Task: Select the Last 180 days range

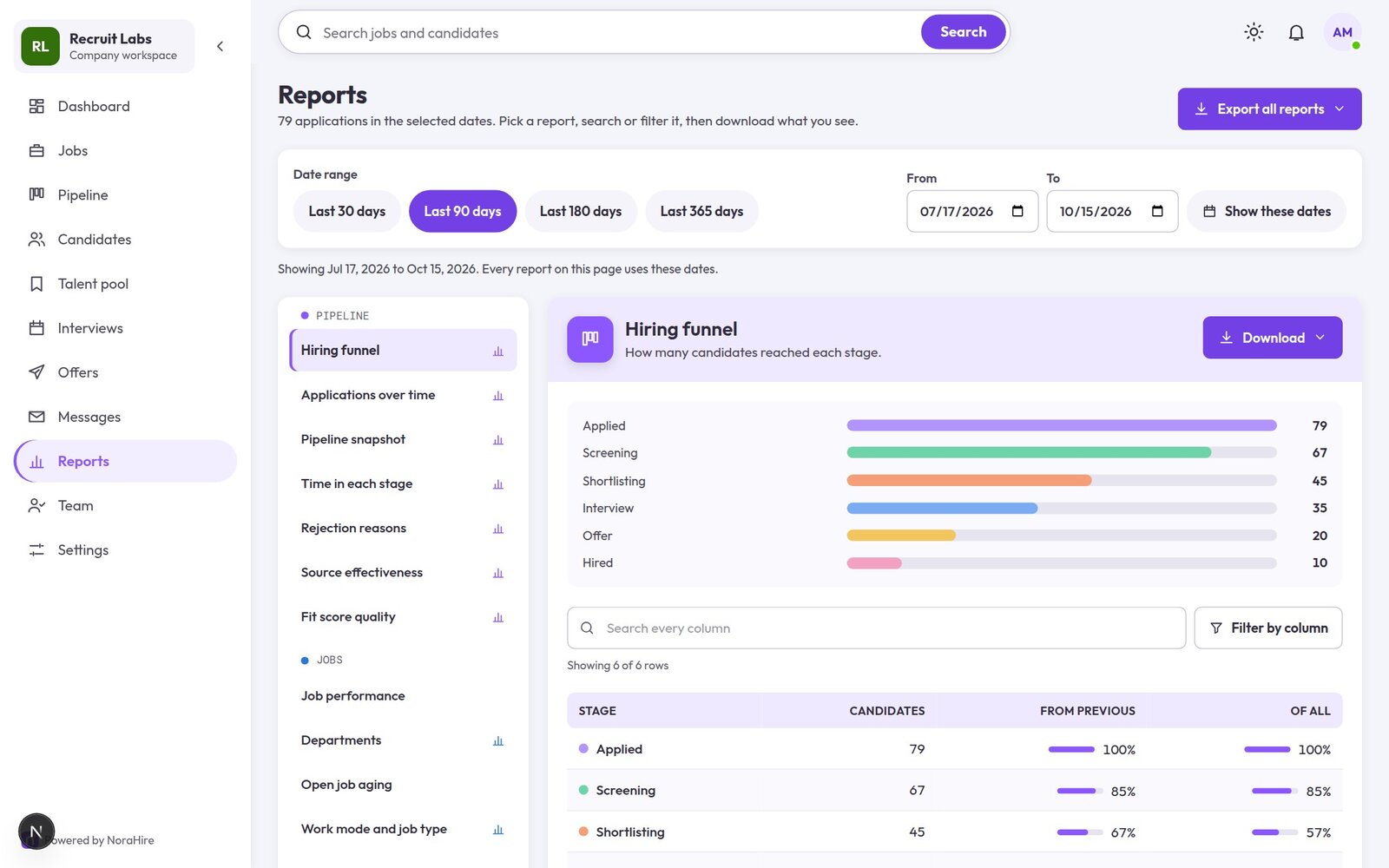Action: point(581,211)
